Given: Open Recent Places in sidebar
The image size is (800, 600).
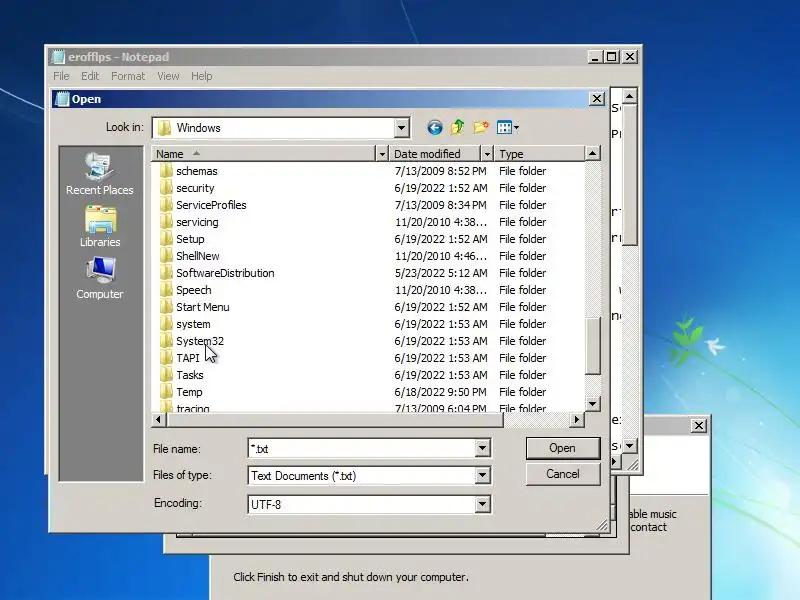Looking at the screenshot, I should tap(99, 174).
